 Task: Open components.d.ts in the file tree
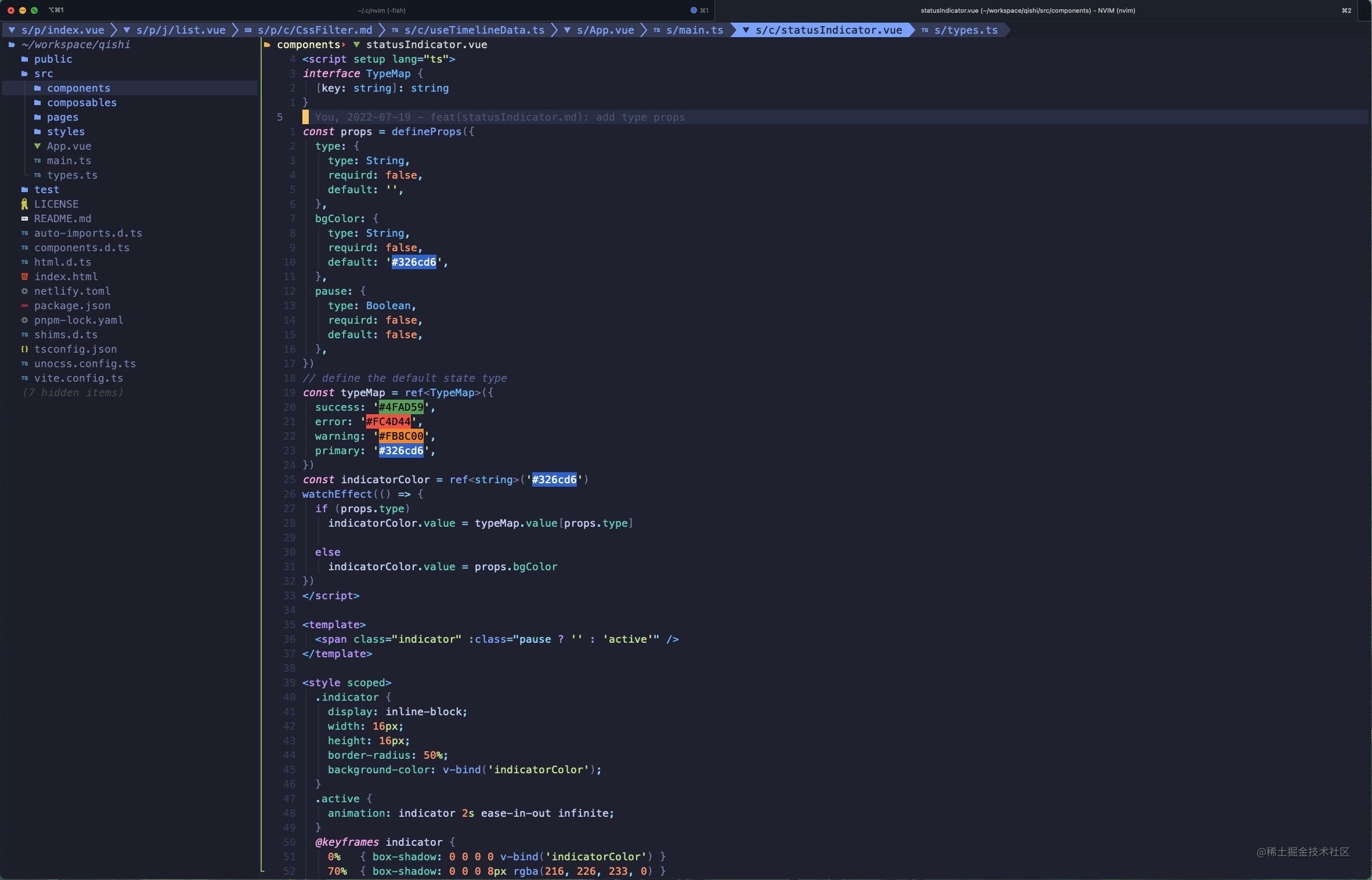[82, 248]
